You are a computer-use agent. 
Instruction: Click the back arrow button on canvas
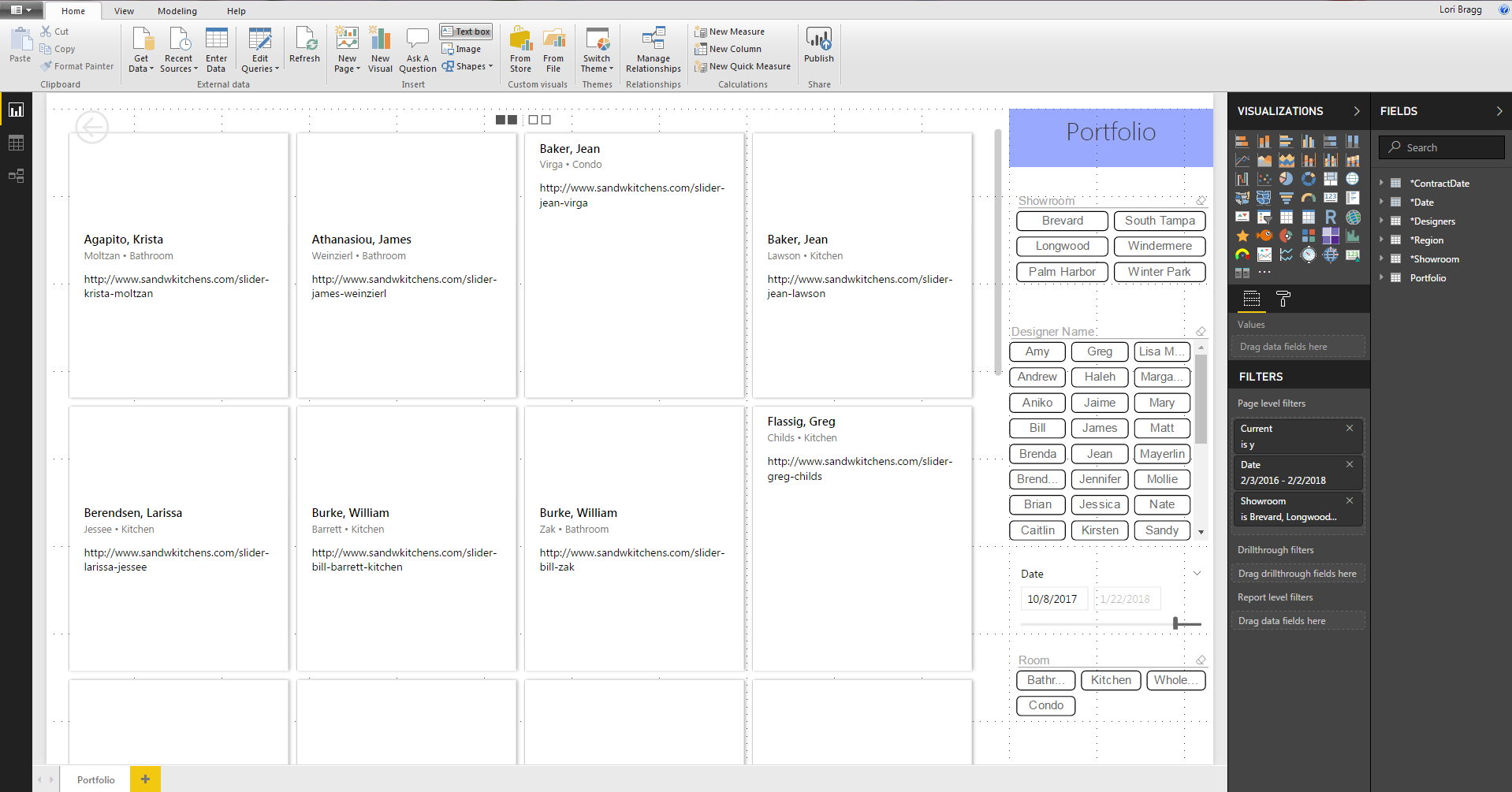(x=92, y=127)
